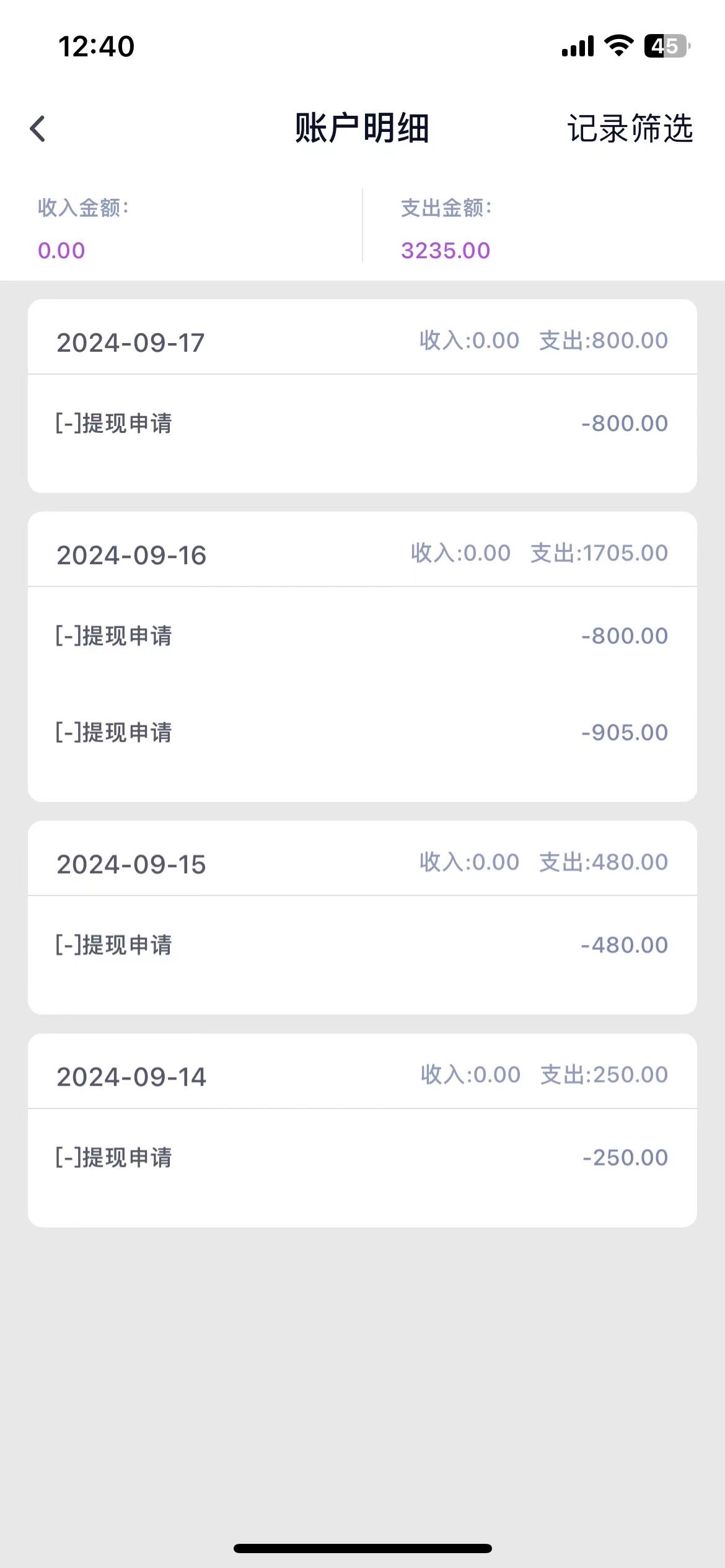
Task: Open the 提现申请 -905.00 withdrawal entry
Action: tap(362, 733)
